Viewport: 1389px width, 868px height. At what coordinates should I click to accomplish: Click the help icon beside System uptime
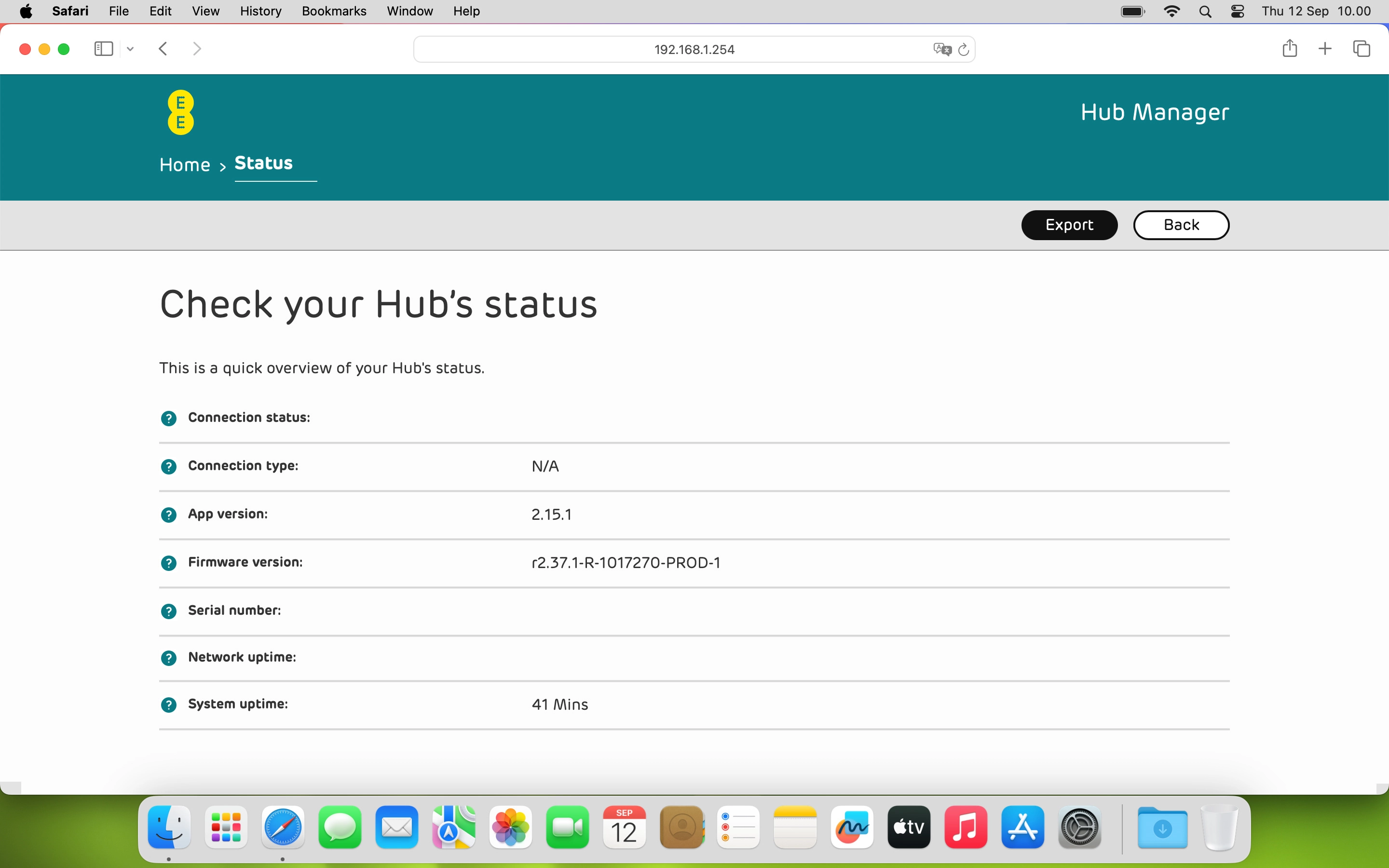coord(169,705)
